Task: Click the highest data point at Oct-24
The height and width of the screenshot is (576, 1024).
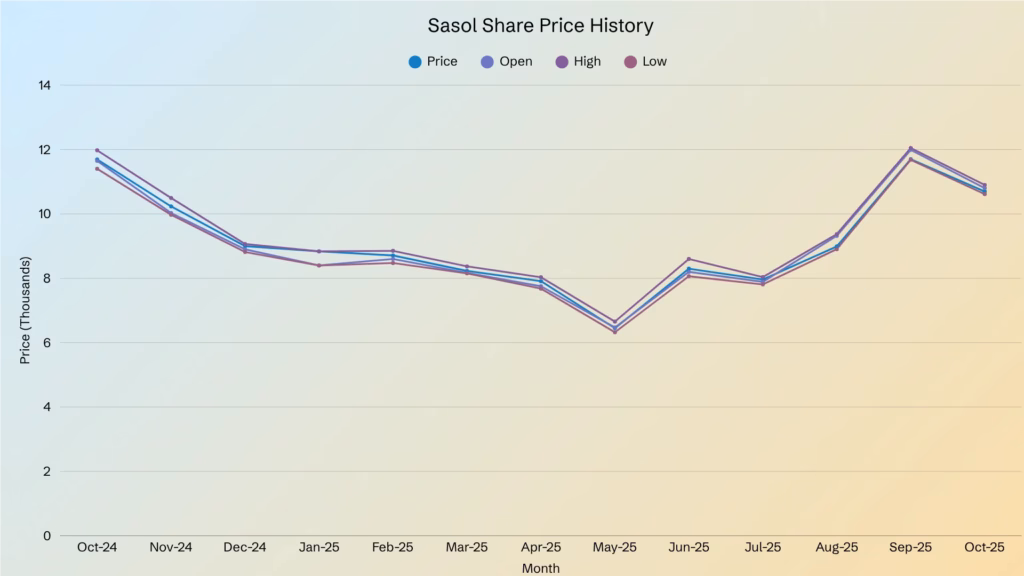Action: pyautogui.click(x=97, y=150)
